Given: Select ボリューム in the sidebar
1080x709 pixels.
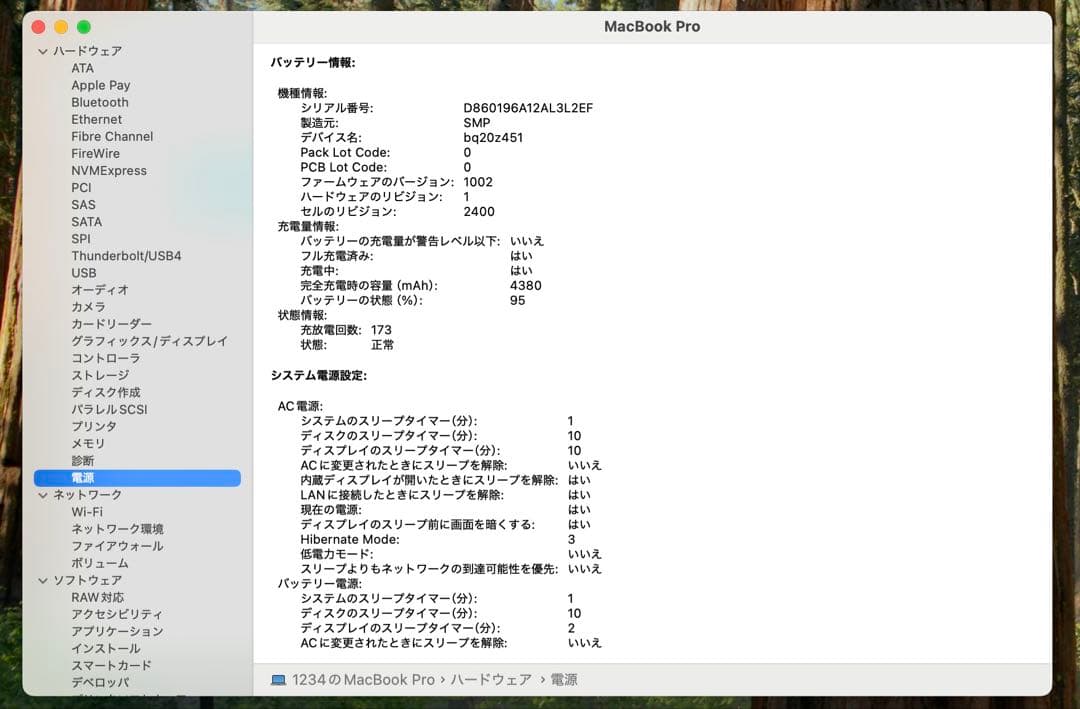Looking at the screenshot, I should [x=100, y=563].
